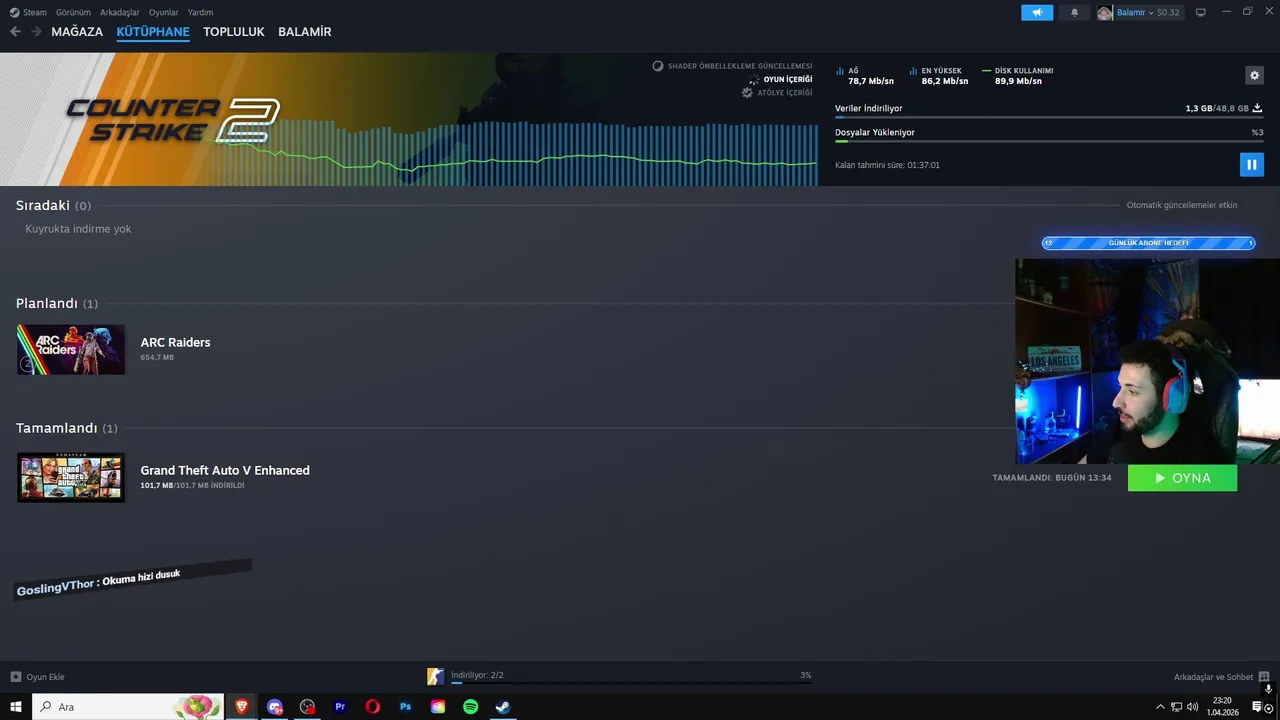The width and height of the screenshot is (1280, 720).
Task: Go forward with the right arrow
Action: (x=36, y=32)
